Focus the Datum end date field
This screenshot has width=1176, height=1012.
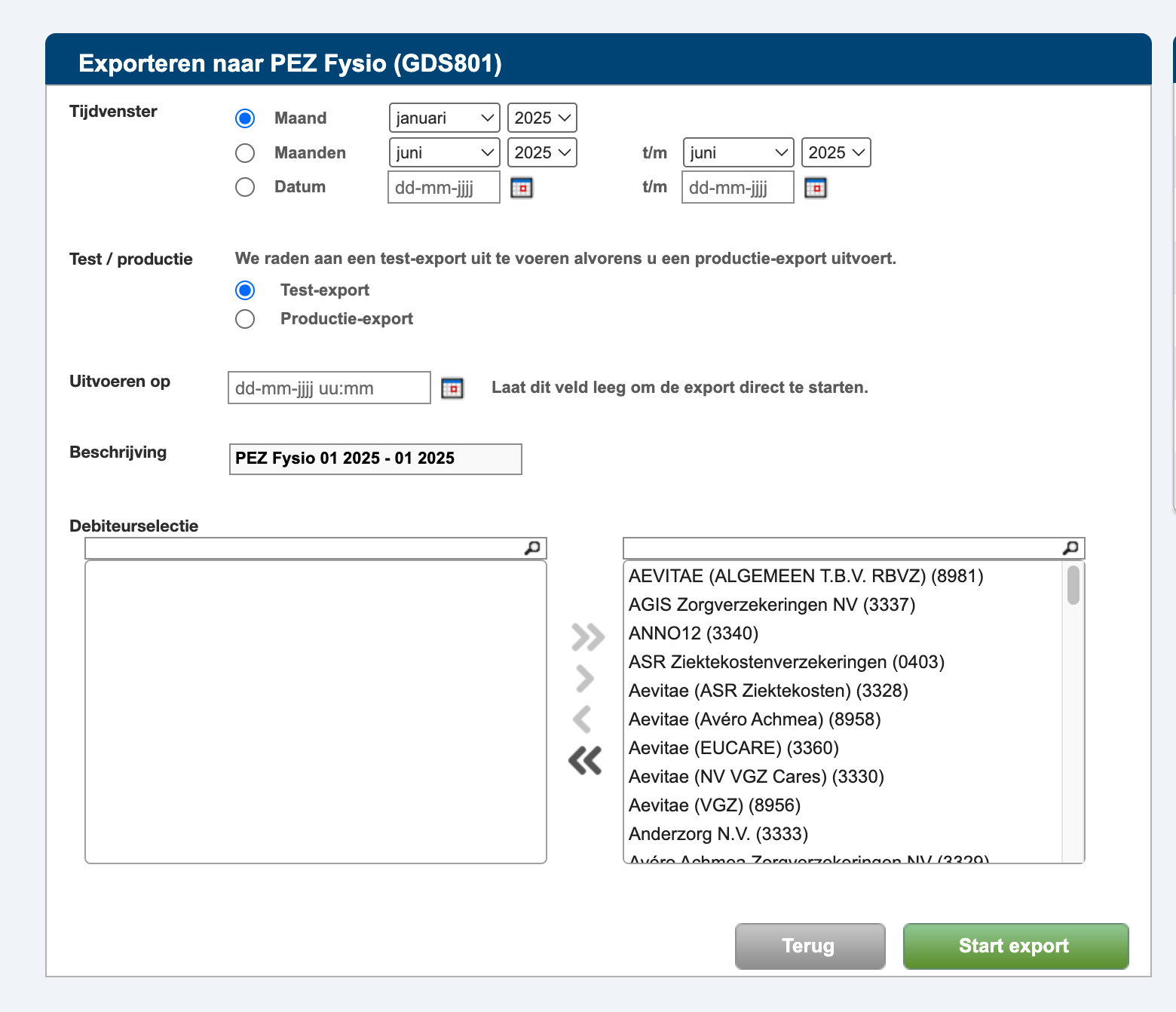click(738, 187)
